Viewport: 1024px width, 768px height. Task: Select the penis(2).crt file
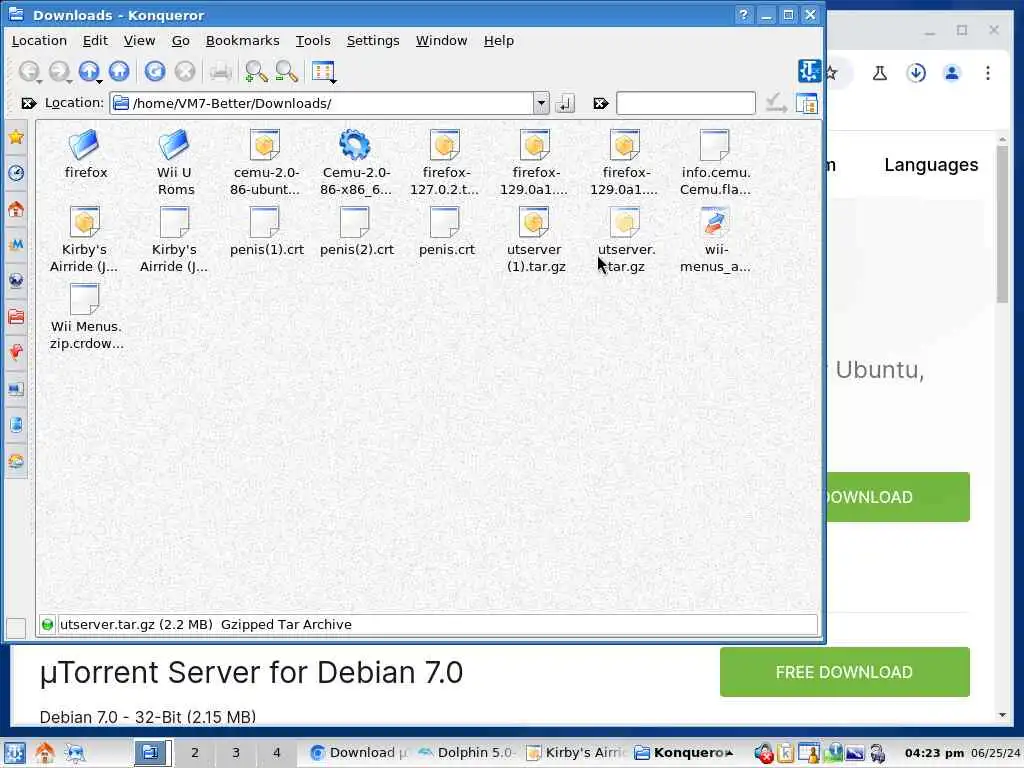(x=357, y=231)
